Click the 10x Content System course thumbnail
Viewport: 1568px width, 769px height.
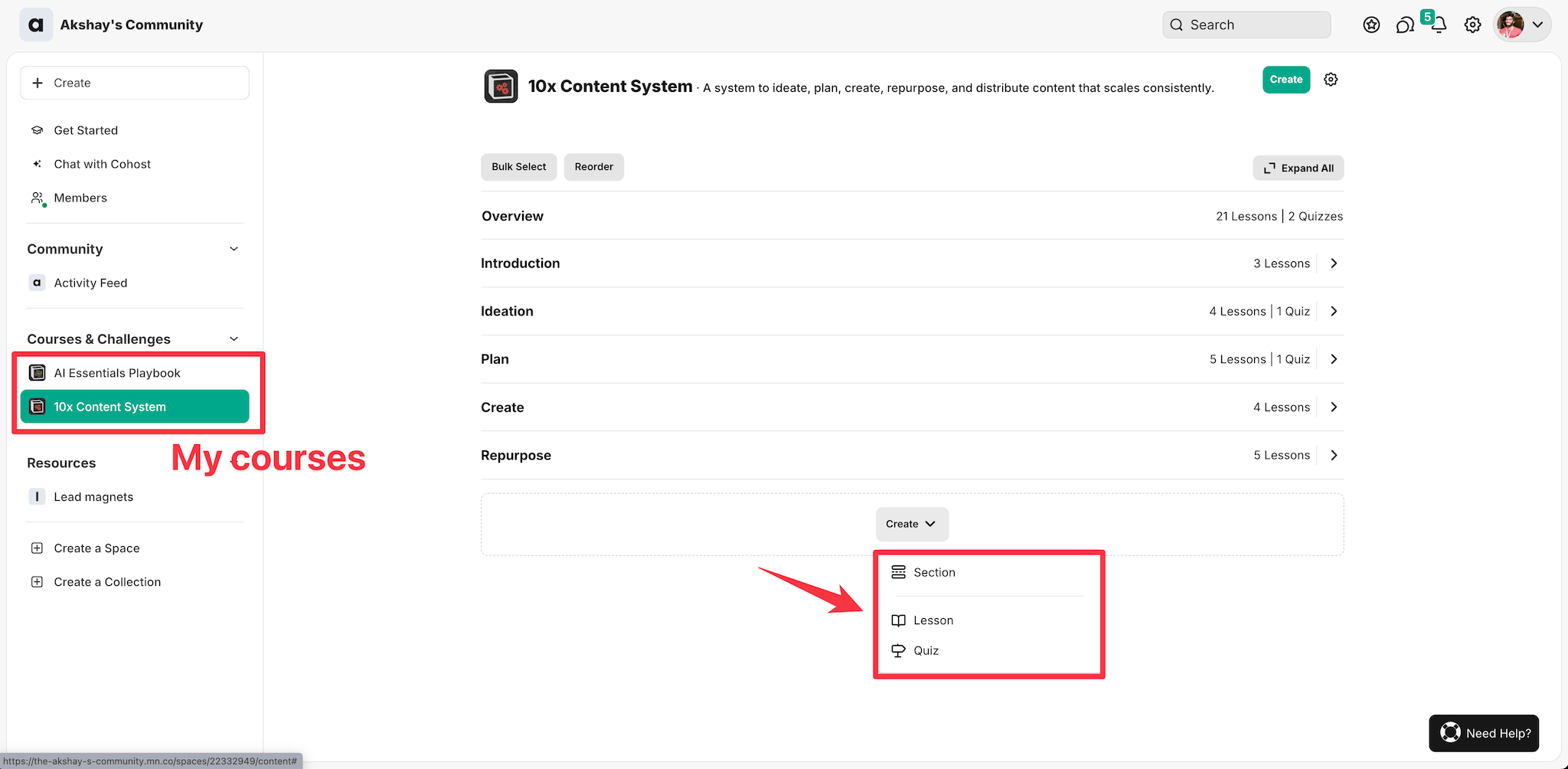(x=501, y=87)
